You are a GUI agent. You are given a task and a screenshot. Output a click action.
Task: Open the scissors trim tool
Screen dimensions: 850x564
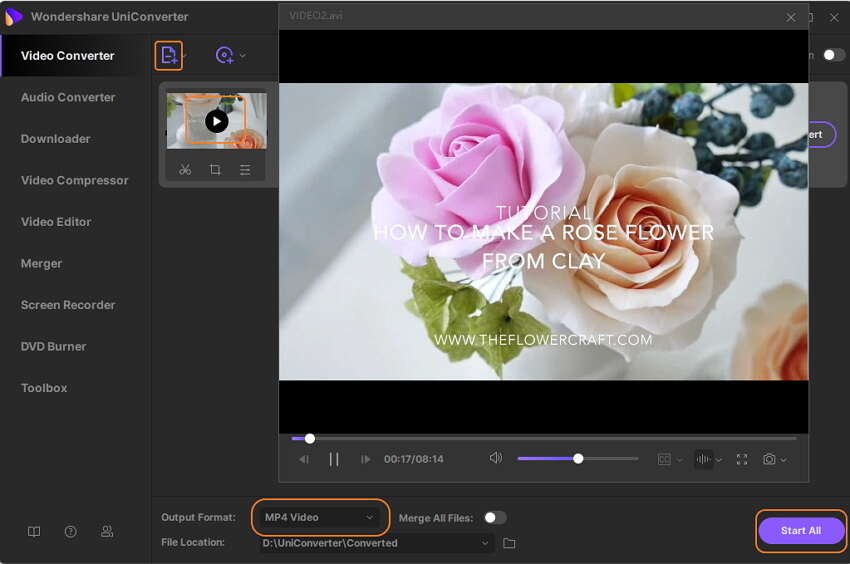(x=185, y=170)
